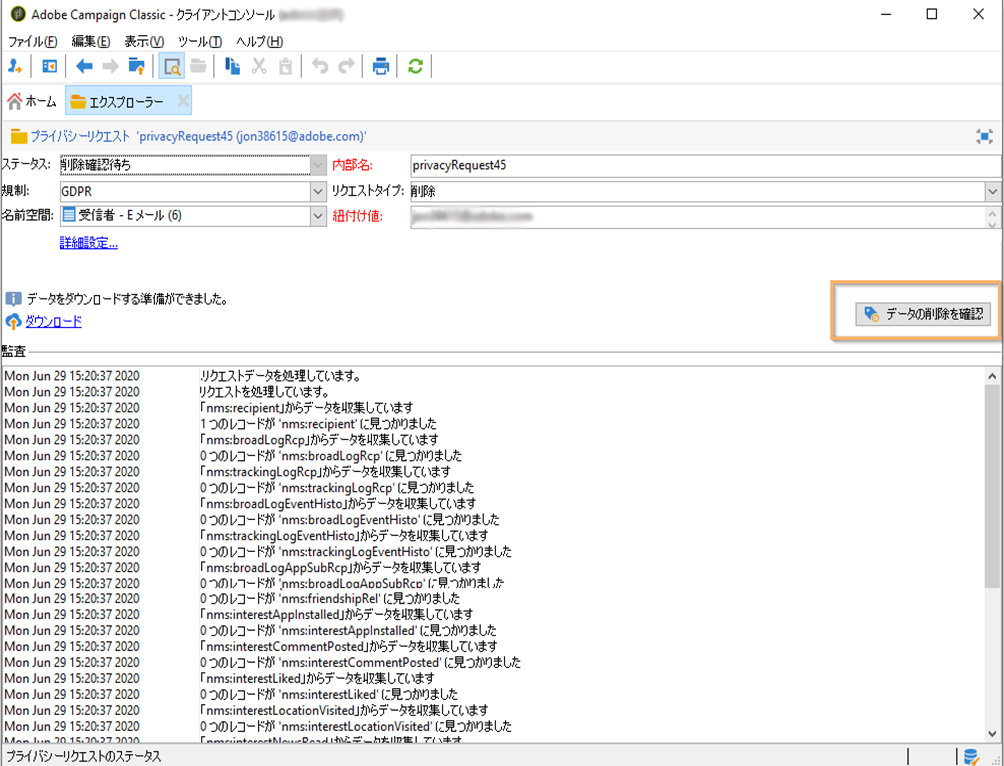Click message データをダウンロードする準備ができました。

(128, 299)
